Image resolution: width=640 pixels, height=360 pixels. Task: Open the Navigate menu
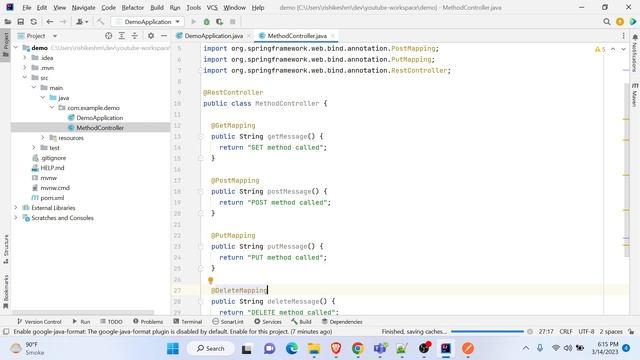pos(83,7)
